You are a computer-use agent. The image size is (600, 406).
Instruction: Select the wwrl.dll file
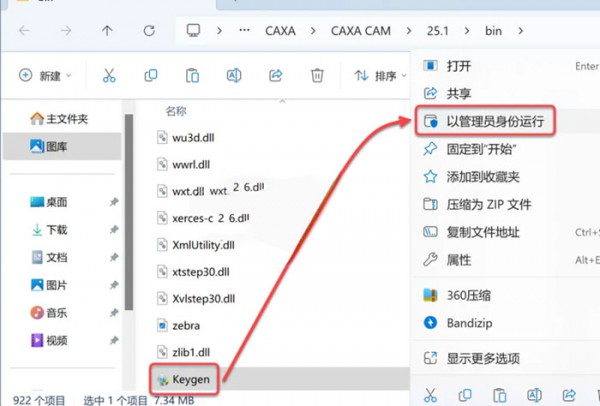[x=184, y=164]
